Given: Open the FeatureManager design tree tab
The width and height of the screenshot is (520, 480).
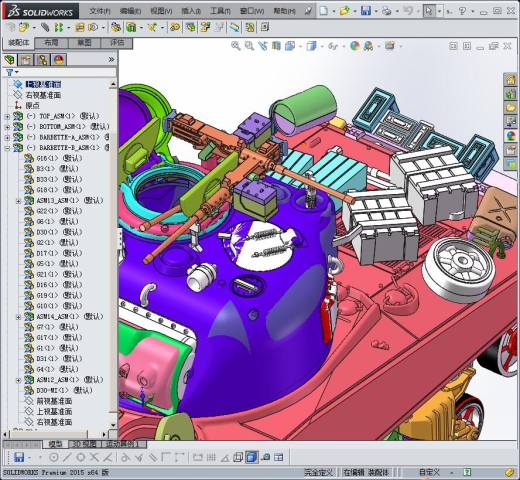Looking at the screenshot, I should click(x=10, y=60).
